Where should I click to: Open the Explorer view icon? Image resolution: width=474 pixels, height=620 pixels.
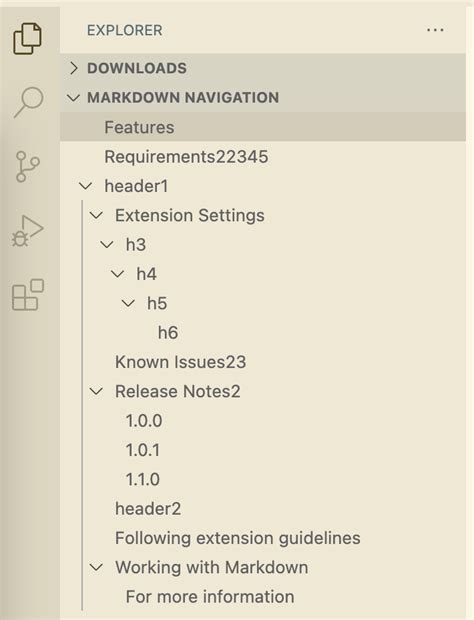pyautogui.click(x=27, y=38)
